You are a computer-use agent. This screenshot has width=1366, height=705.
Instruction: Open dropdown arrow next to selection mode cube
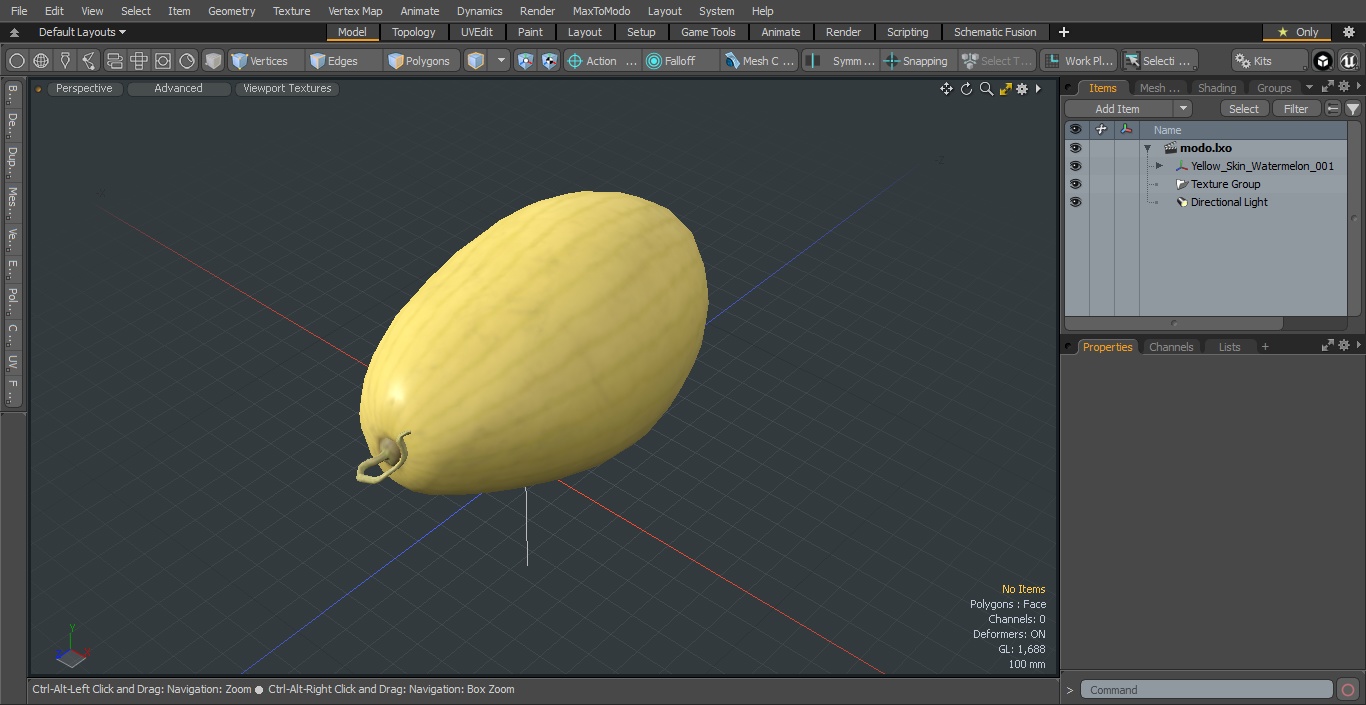tap(501, 61)
